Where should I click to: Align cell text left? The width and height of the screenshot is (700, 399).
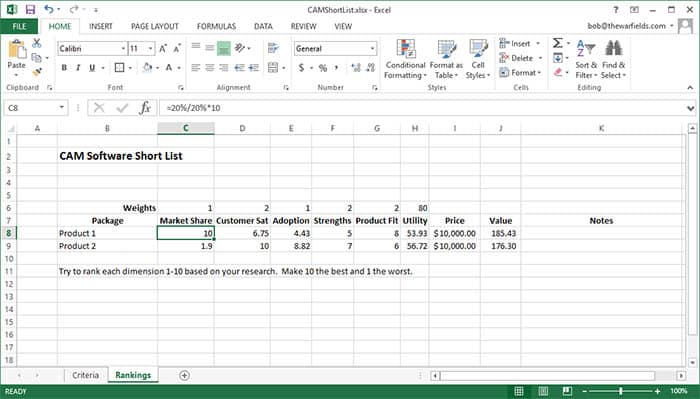[x=196, y=68]
